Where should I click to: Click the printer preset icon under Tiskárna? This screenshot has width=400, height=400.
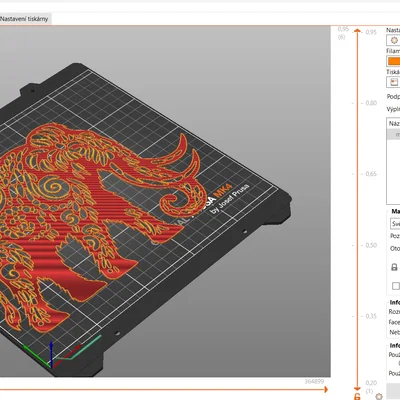click(x=393, y=82)
